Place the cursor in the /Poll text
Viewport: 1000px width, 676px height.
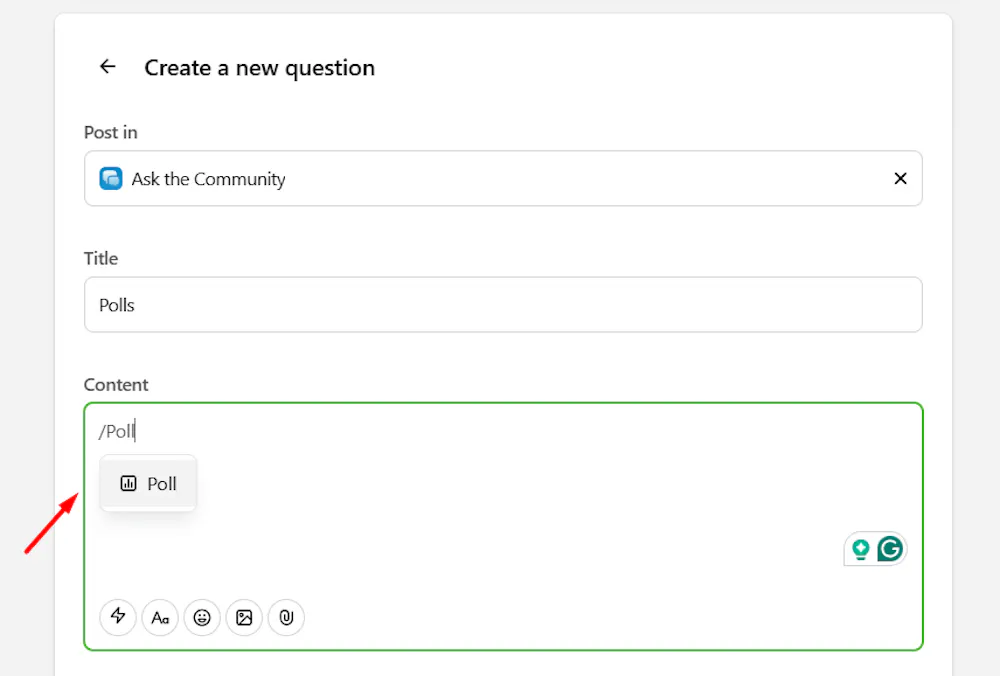point(117,432)
